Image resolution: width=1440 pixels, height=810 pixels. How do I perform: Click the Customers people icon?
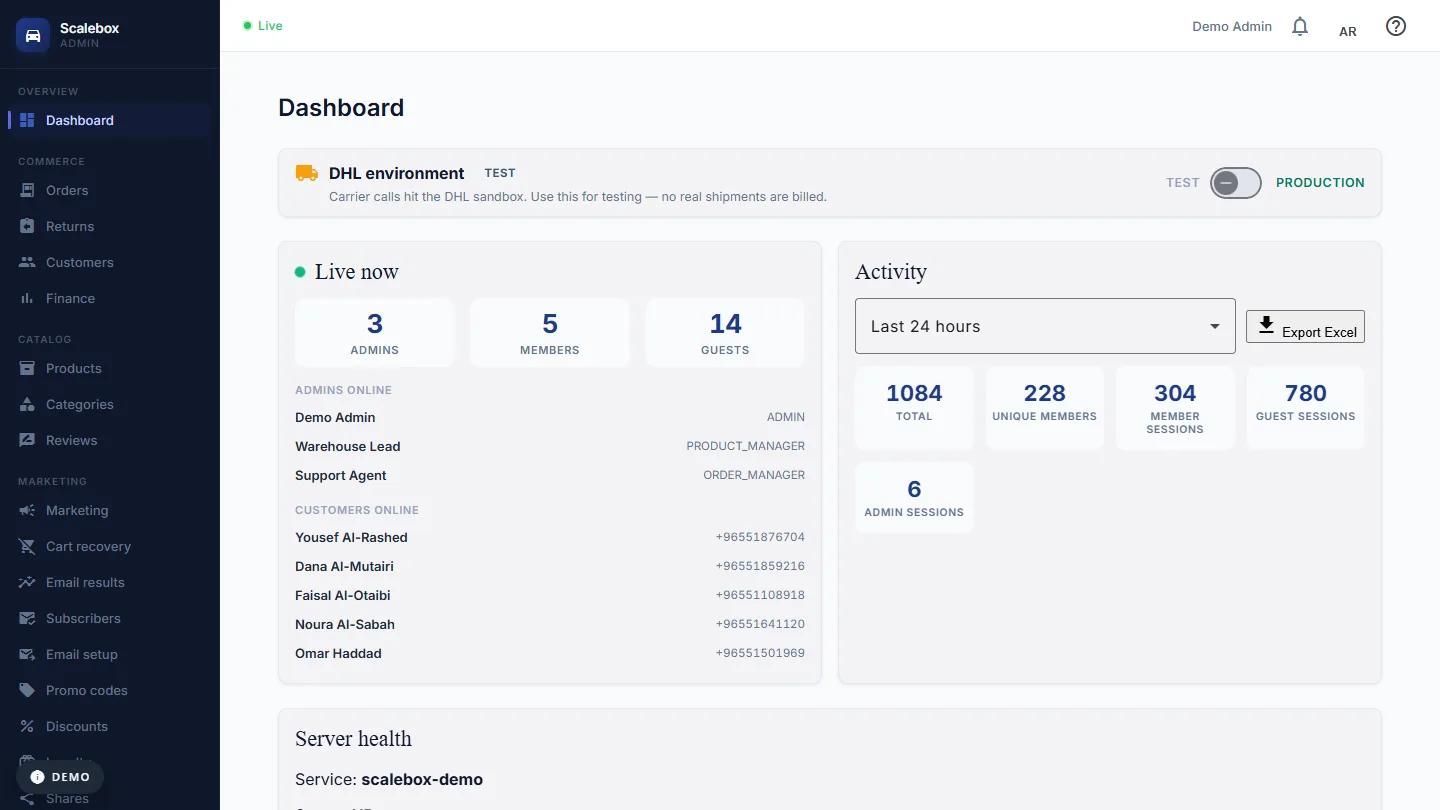pos(27,262)
